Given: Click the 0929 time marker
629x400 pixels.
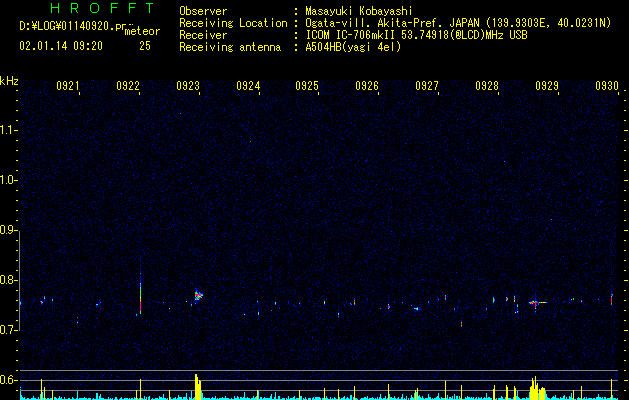Looking at the screenshot, I should tap(547, 85).
